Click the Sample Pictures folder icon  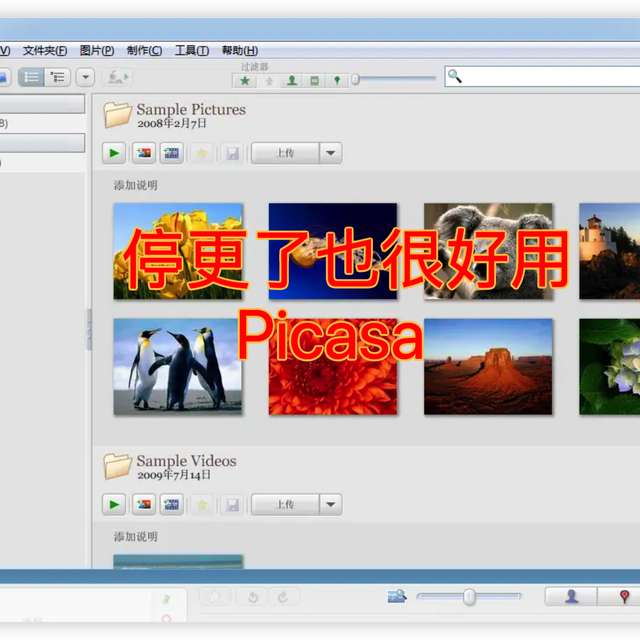click(x=117, y=115)
